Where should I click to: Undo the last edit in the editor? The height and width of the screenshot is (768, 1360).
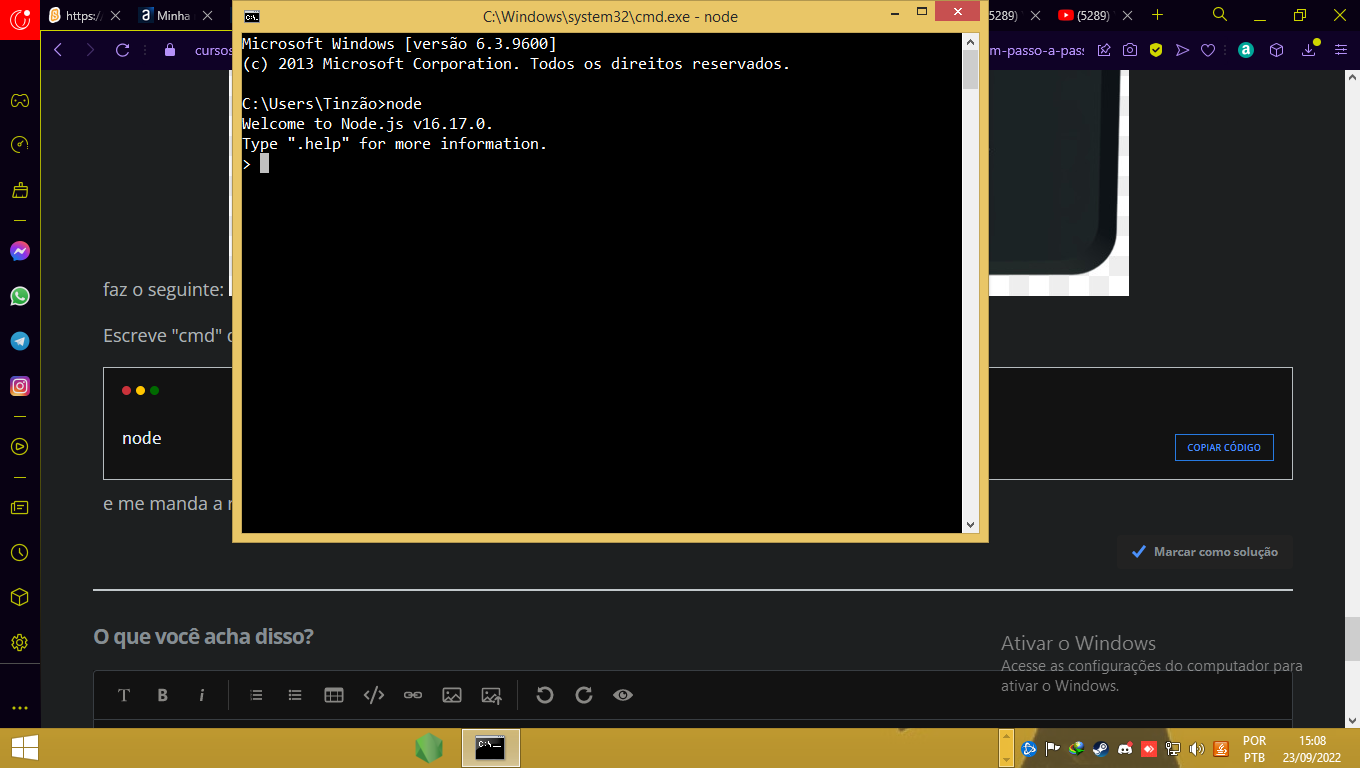[545, 695]
